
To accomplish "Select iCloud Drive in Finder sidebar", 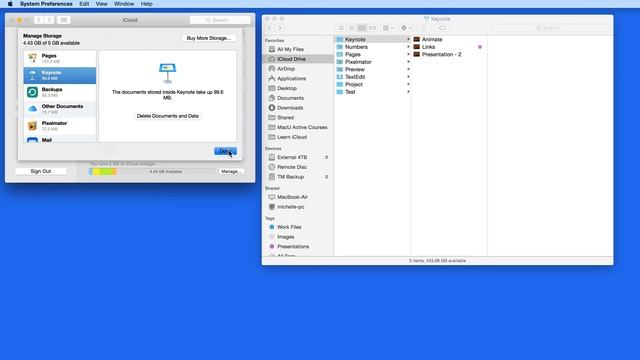I will coord(298,59).
